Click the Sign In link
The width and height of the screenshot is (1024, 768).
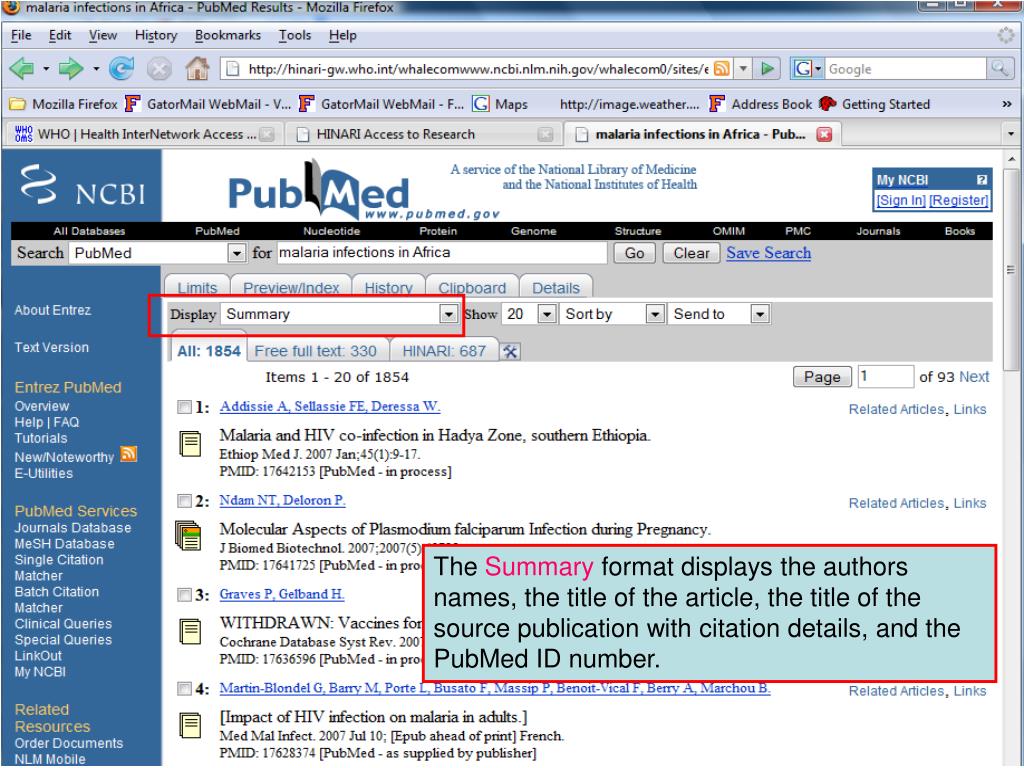point(901,200)
